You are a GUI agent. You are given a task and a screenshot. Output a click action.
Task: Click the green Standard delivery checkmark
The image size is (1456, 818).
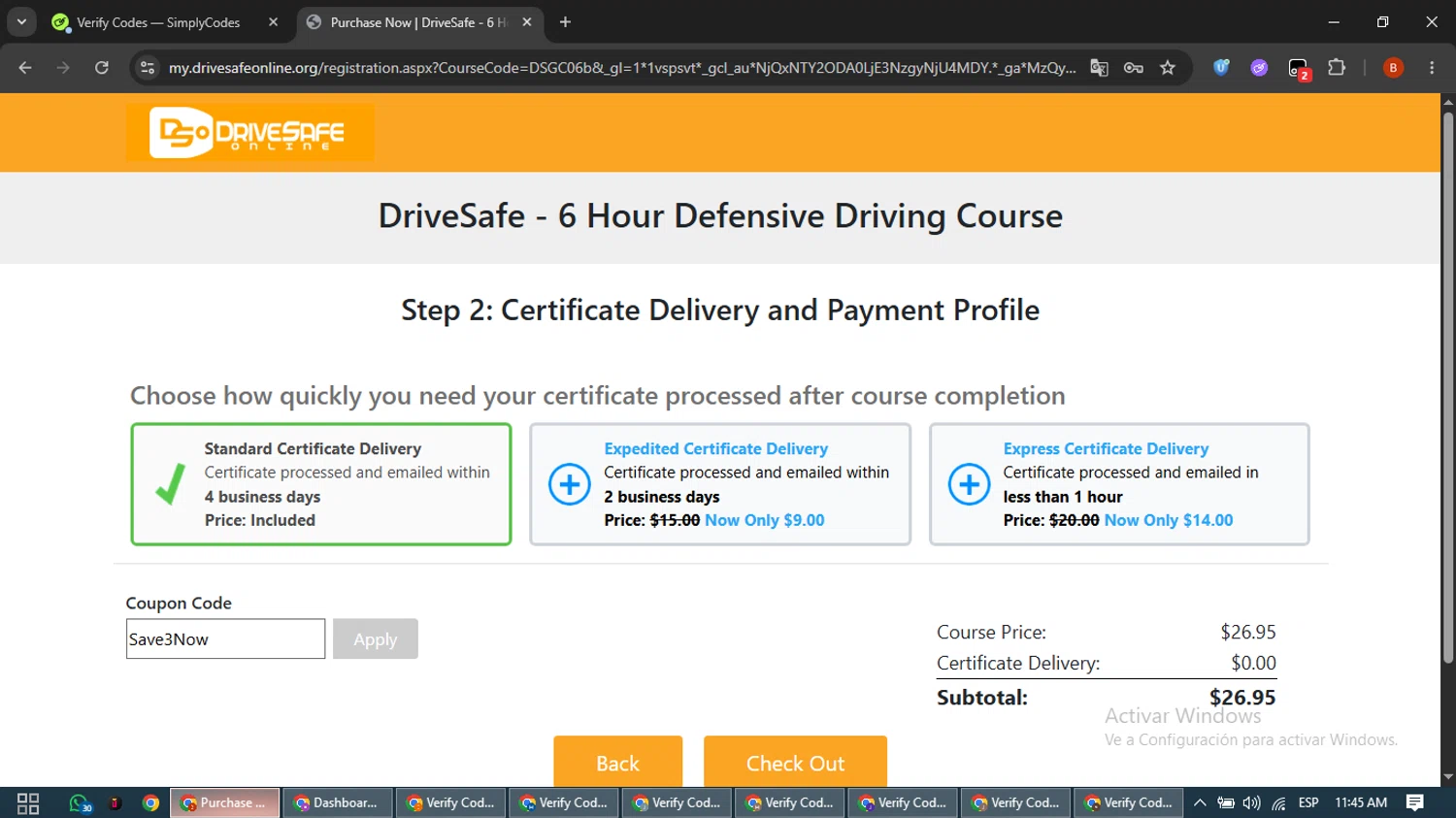click(x=170, y=484)
